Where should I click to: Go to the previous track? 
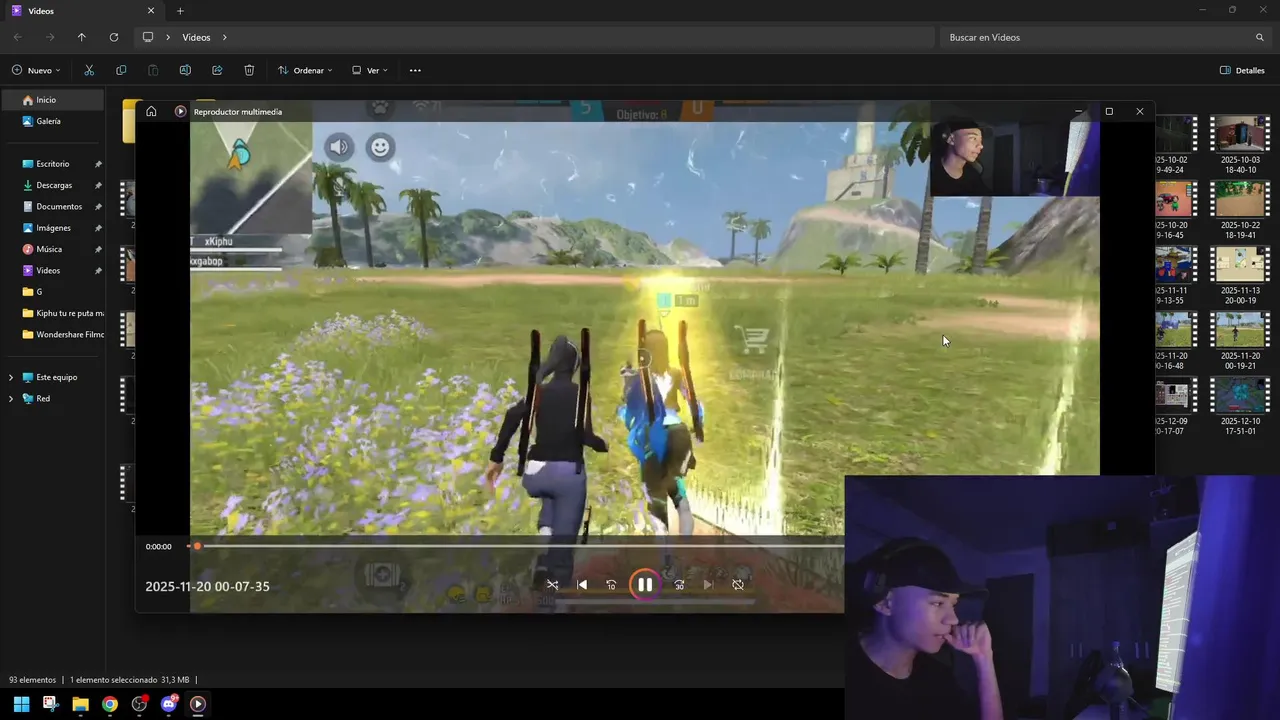point(582,585)
